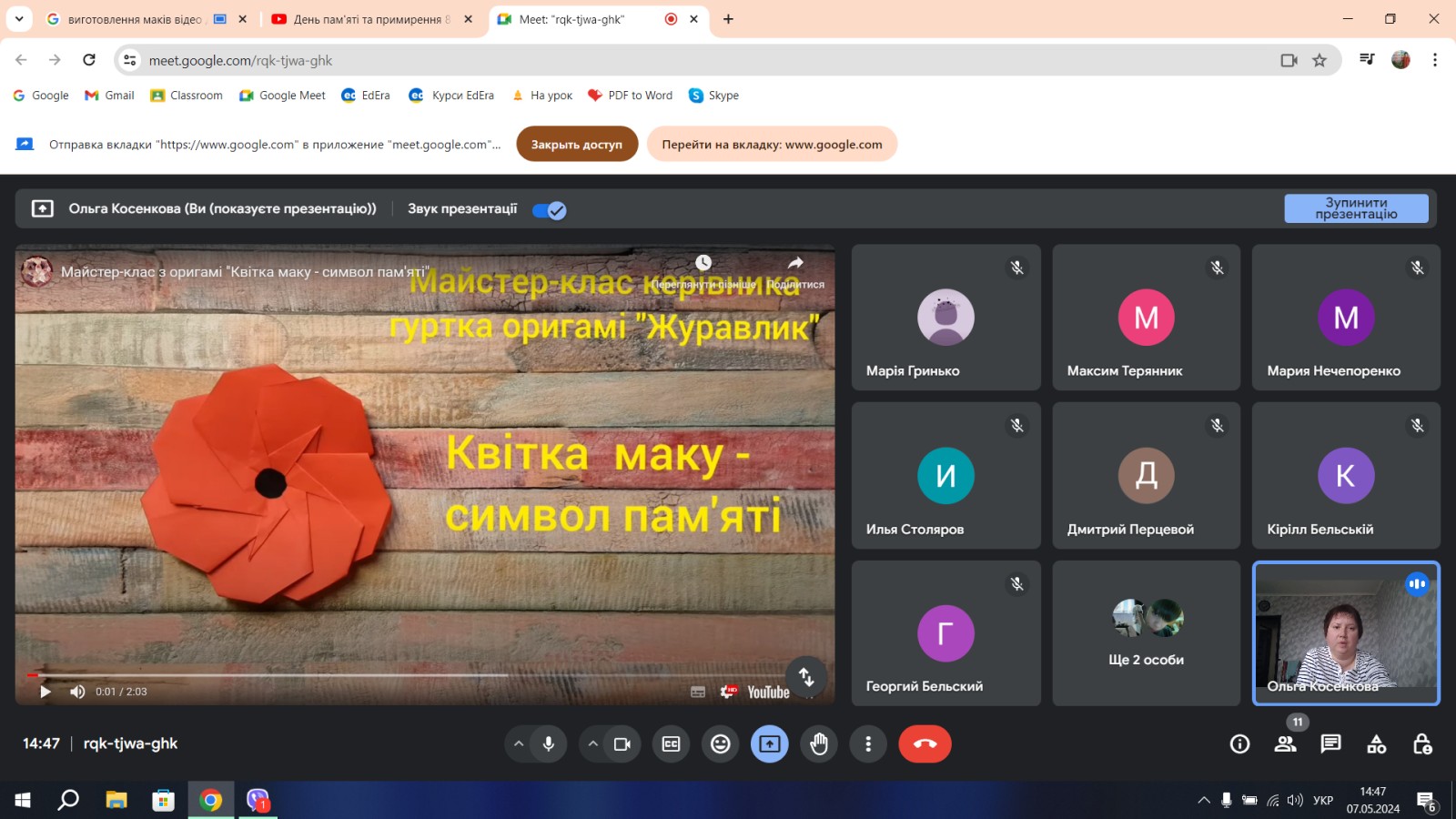Open more options three-dot menu
The width and height of the screenshot is (1456, 819).
868,744
